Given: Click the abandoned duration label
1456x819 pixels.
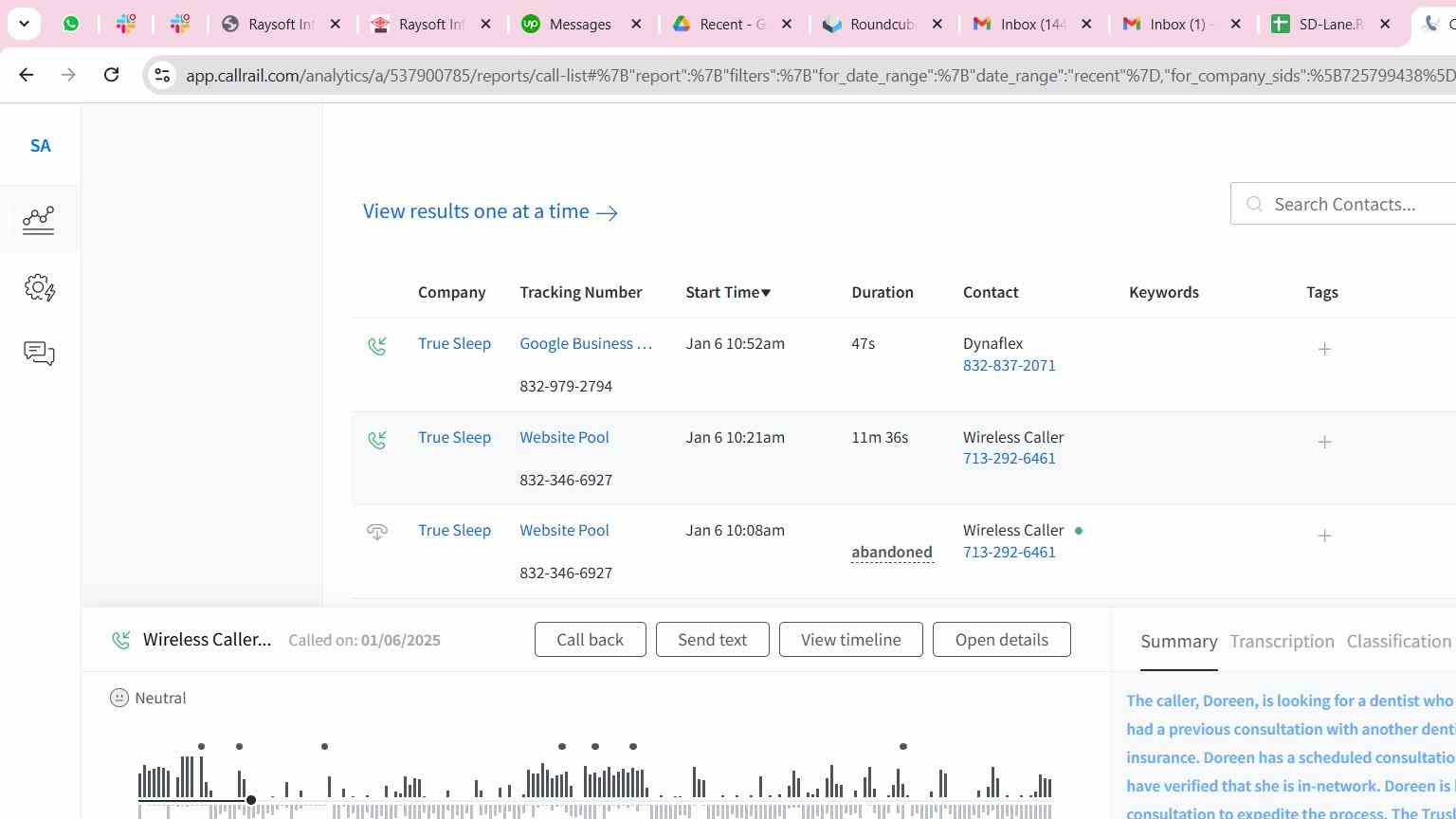Looking at the screenshot, I should 891,552.
